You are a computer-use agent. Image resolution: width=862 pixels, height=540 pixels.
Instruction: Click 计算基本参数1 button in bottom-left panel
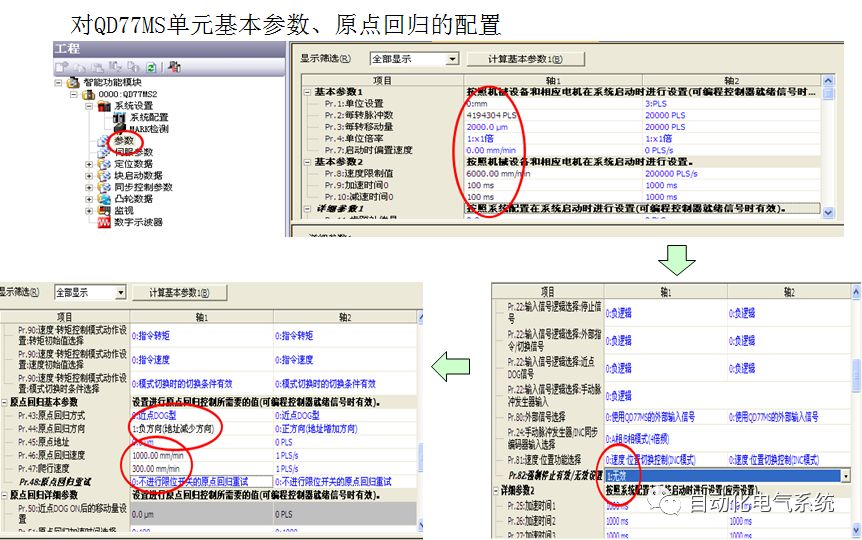pos(182,292)
